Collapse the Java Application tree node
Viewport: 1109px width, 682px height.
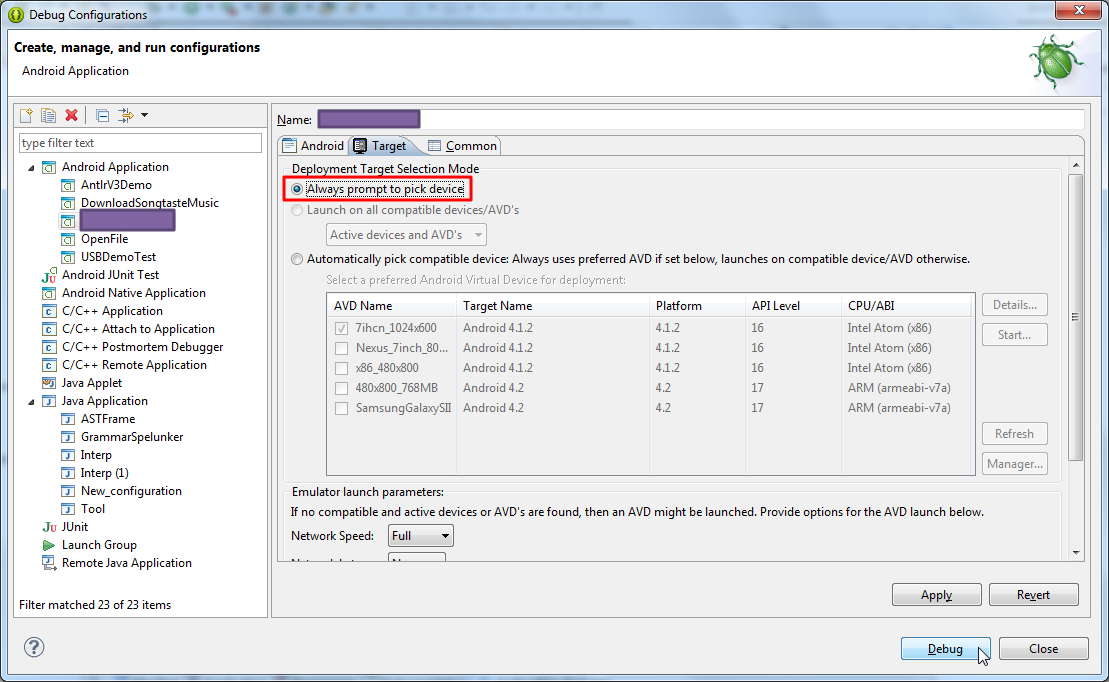(x=31, y=402)
